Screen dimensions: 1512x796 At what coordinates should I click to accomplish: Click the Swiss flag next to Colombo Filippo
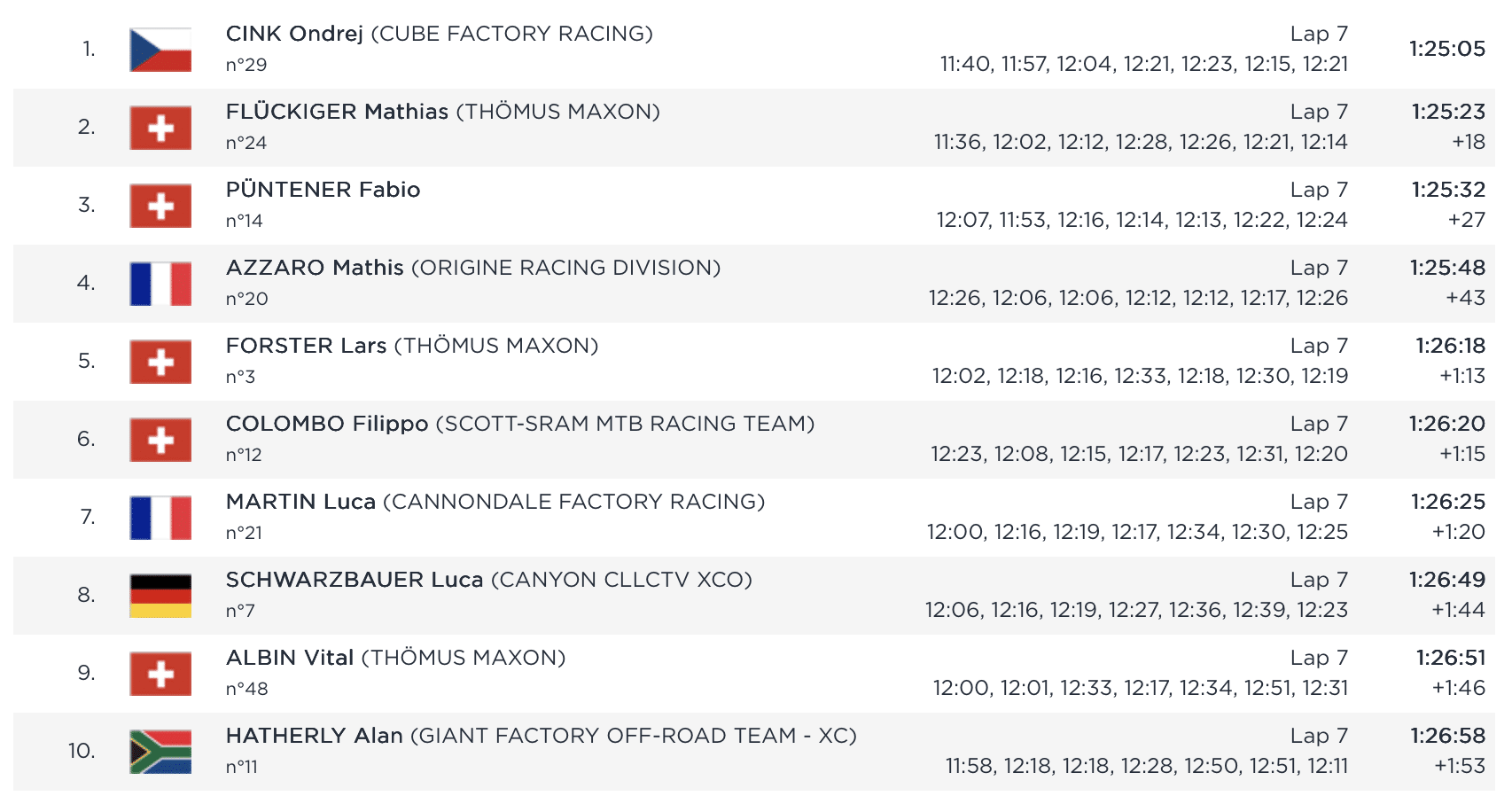click(x=160, y=440)
